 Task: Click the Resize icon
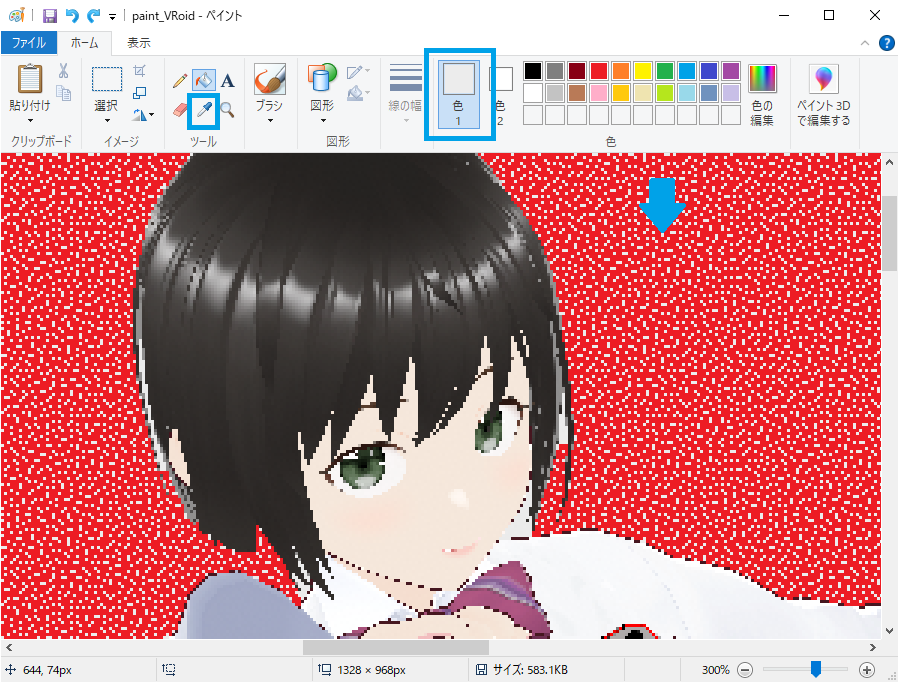pos(139,92)
